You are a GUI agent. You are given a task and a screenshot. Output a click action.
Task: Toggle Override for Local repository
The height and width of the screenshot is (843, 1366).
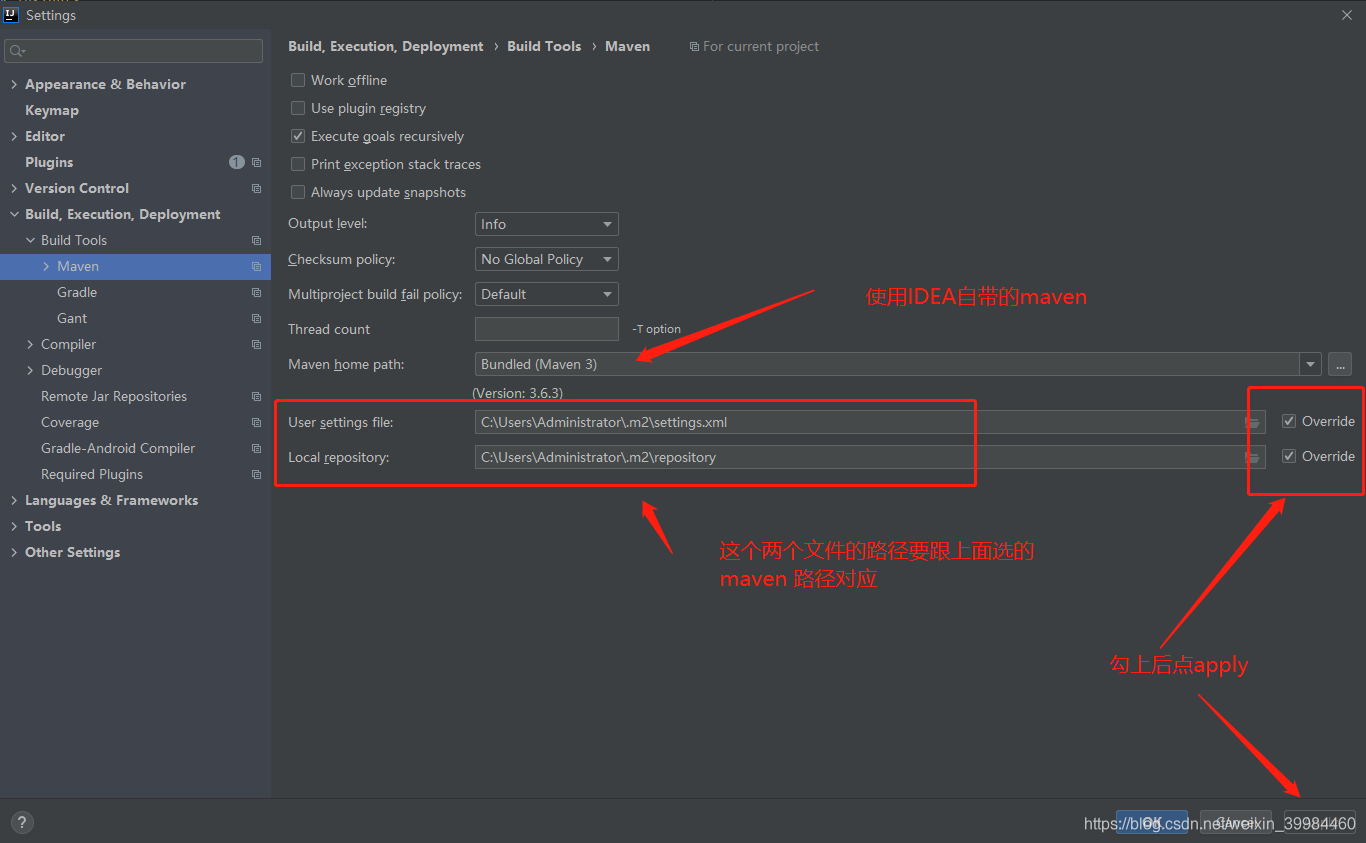[x=1289, y=456]
